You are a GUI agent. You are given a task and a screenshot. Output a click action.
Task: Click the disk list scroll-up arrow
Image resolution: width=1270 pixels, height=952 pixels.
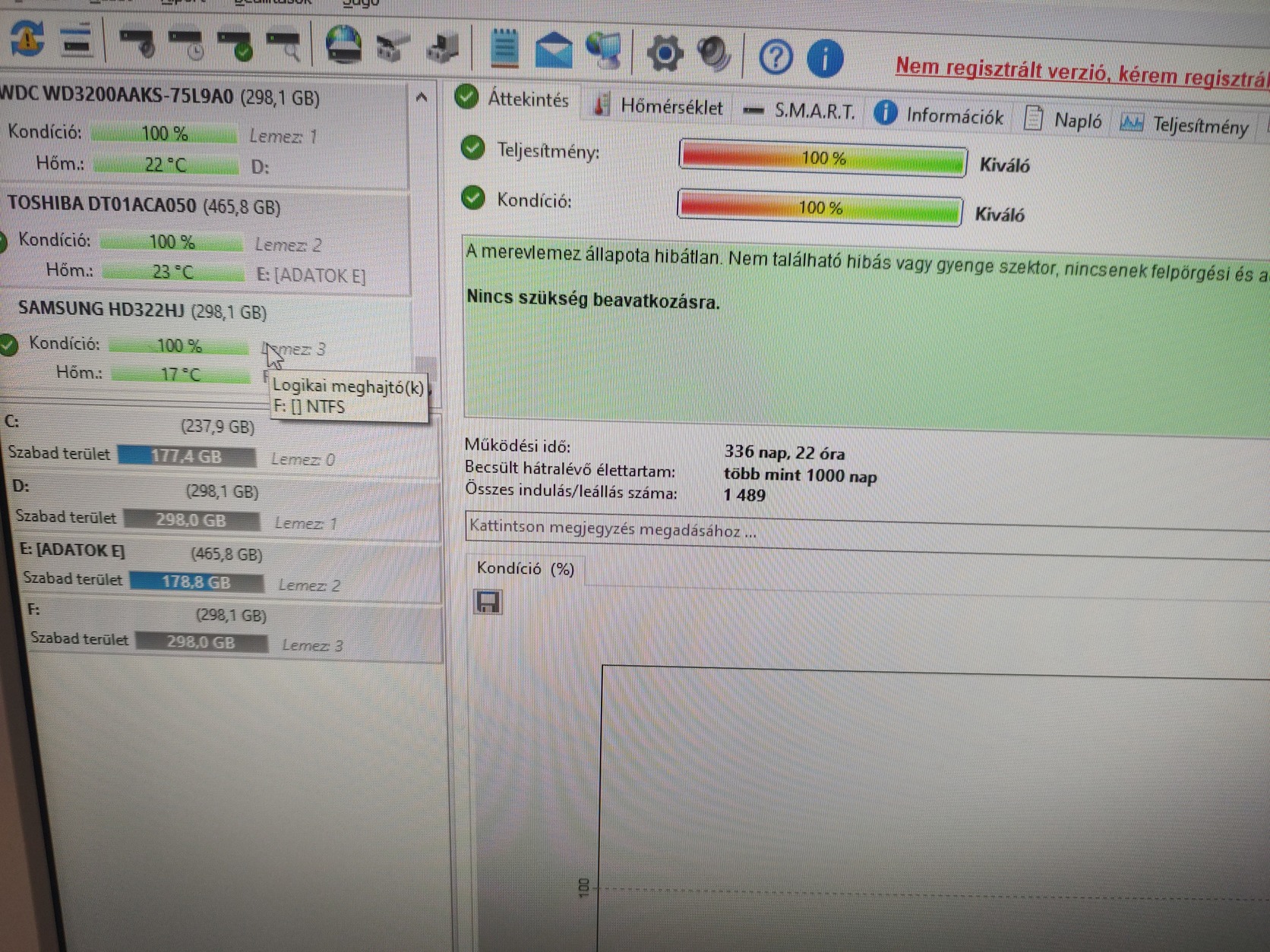(x=422, y=98)
